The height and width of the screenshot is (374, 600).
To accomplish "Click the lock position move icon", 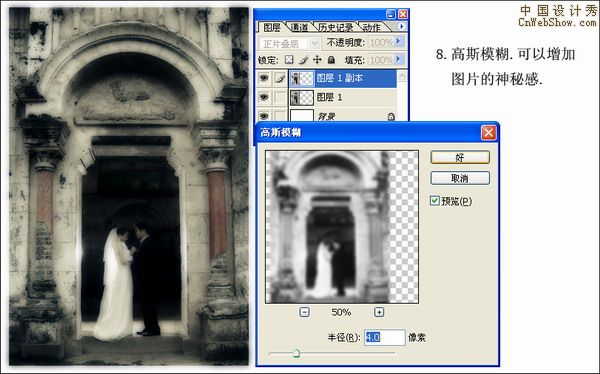I will (317, 60).
